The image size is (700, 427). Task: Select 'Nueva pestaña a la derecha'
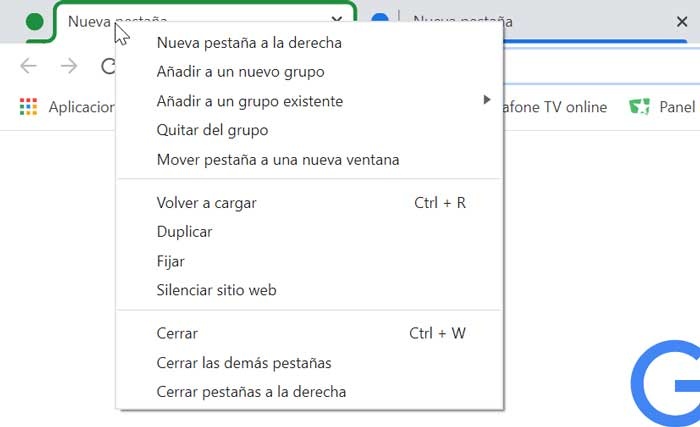(249, 42)
